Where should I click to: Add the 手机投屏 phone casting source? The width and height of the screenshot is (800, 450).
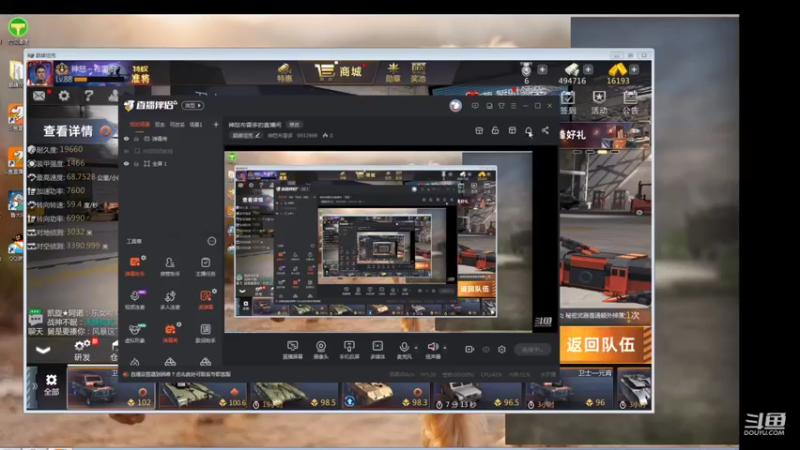click(x=349, y=349)
